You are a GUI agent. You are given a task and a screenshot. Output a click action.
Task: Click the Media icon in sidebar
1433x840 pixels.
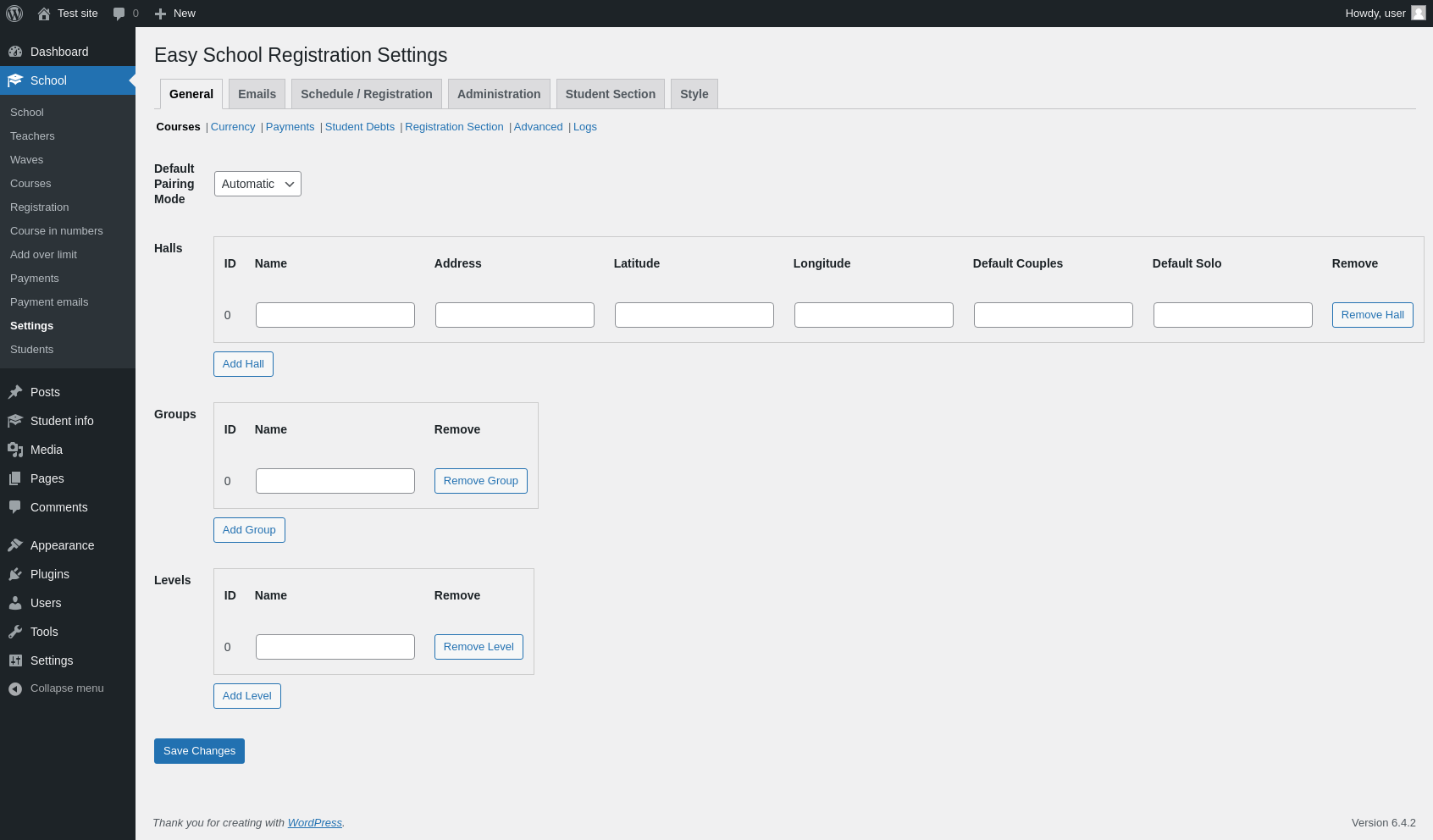[x=15, y=450]
